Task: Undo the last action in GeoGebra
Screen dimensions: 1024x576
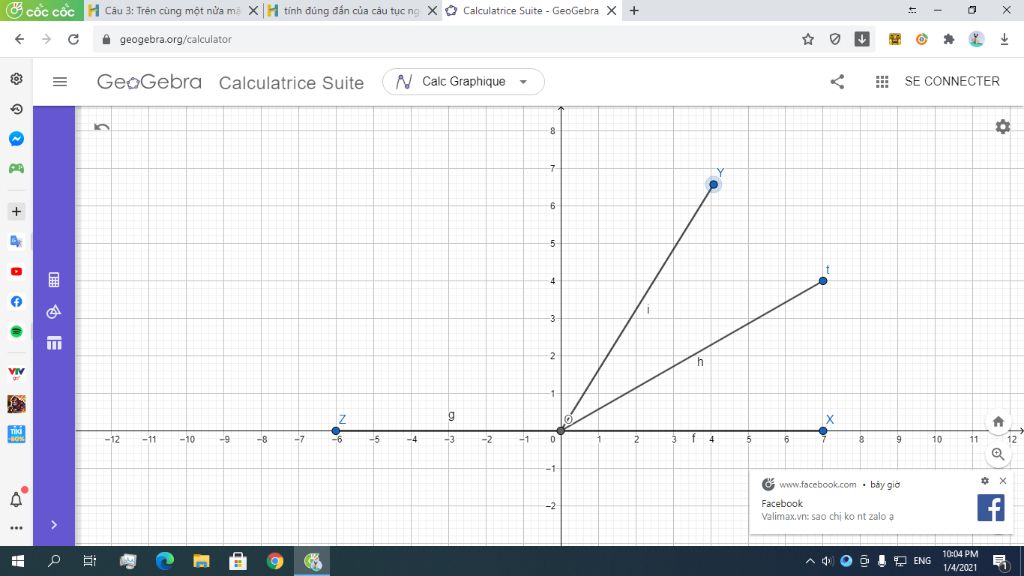Action: 102,127
